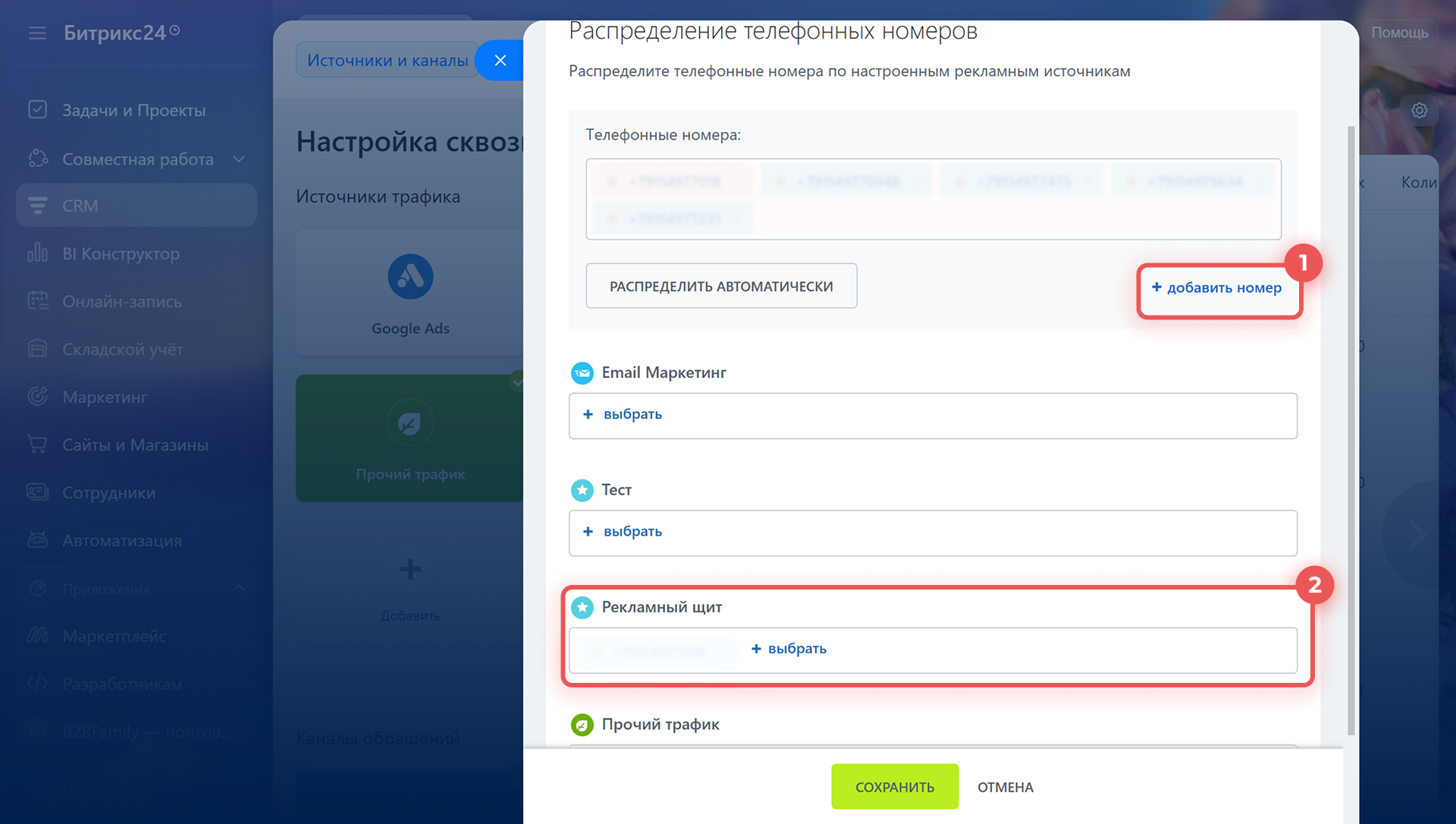Open выбрать selector under Email Маркетинг
Screen dimensions: 1456x824
coord(632,414)
